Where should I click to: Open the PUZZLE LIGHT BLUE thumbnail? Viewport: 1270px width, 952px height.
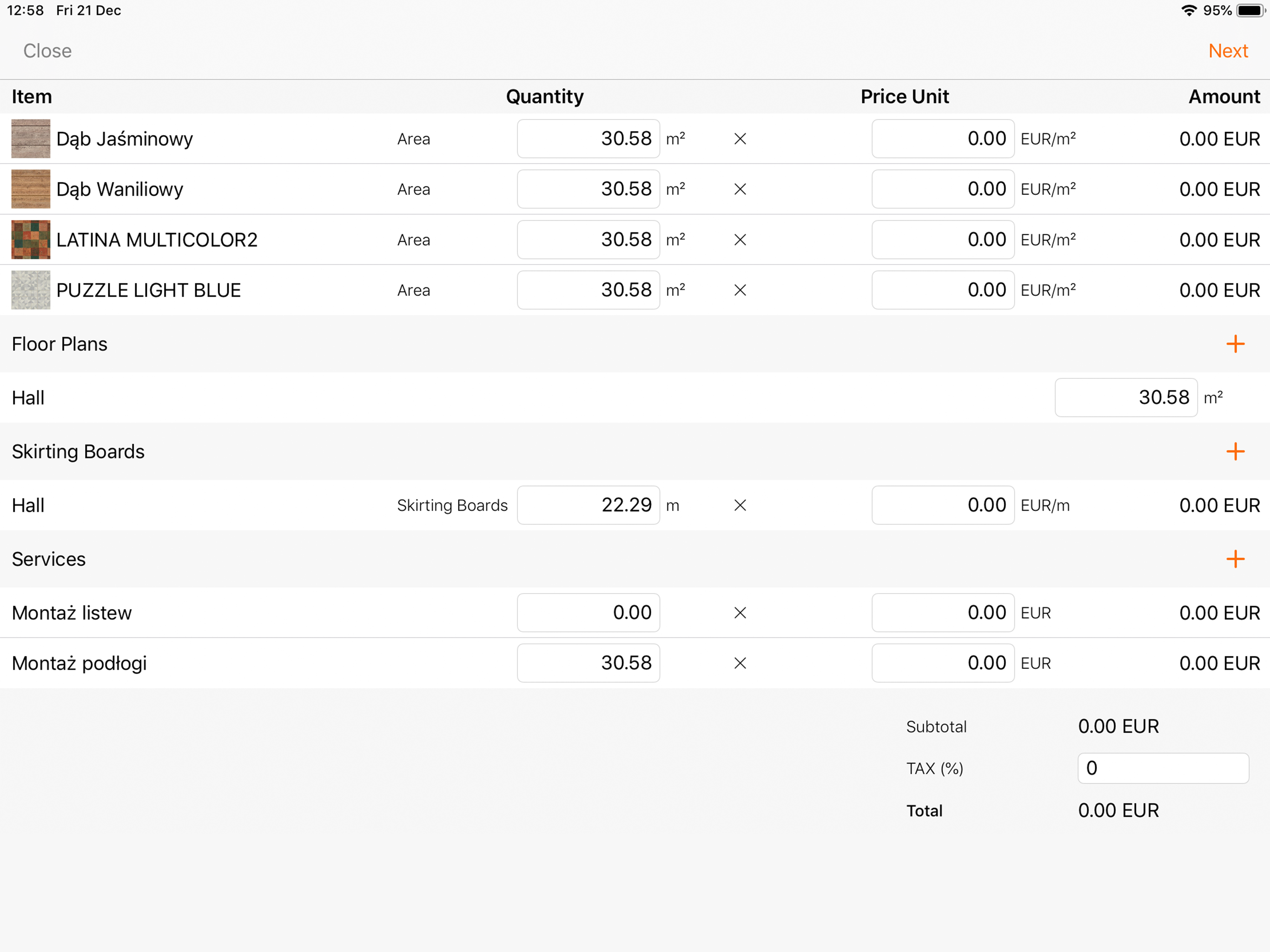31,291
